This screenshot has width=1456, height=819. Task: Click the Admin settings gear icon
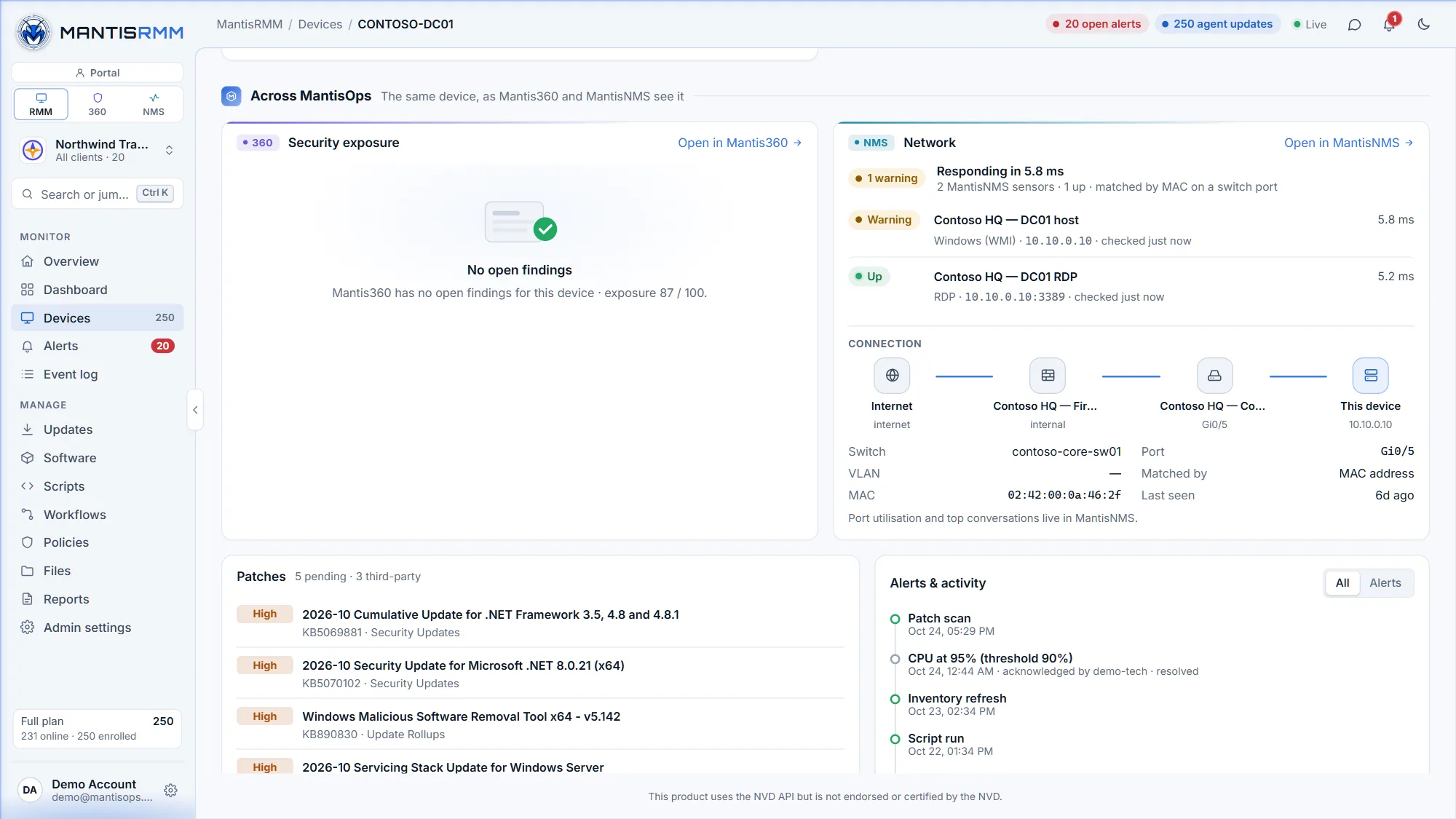(28, 628)
